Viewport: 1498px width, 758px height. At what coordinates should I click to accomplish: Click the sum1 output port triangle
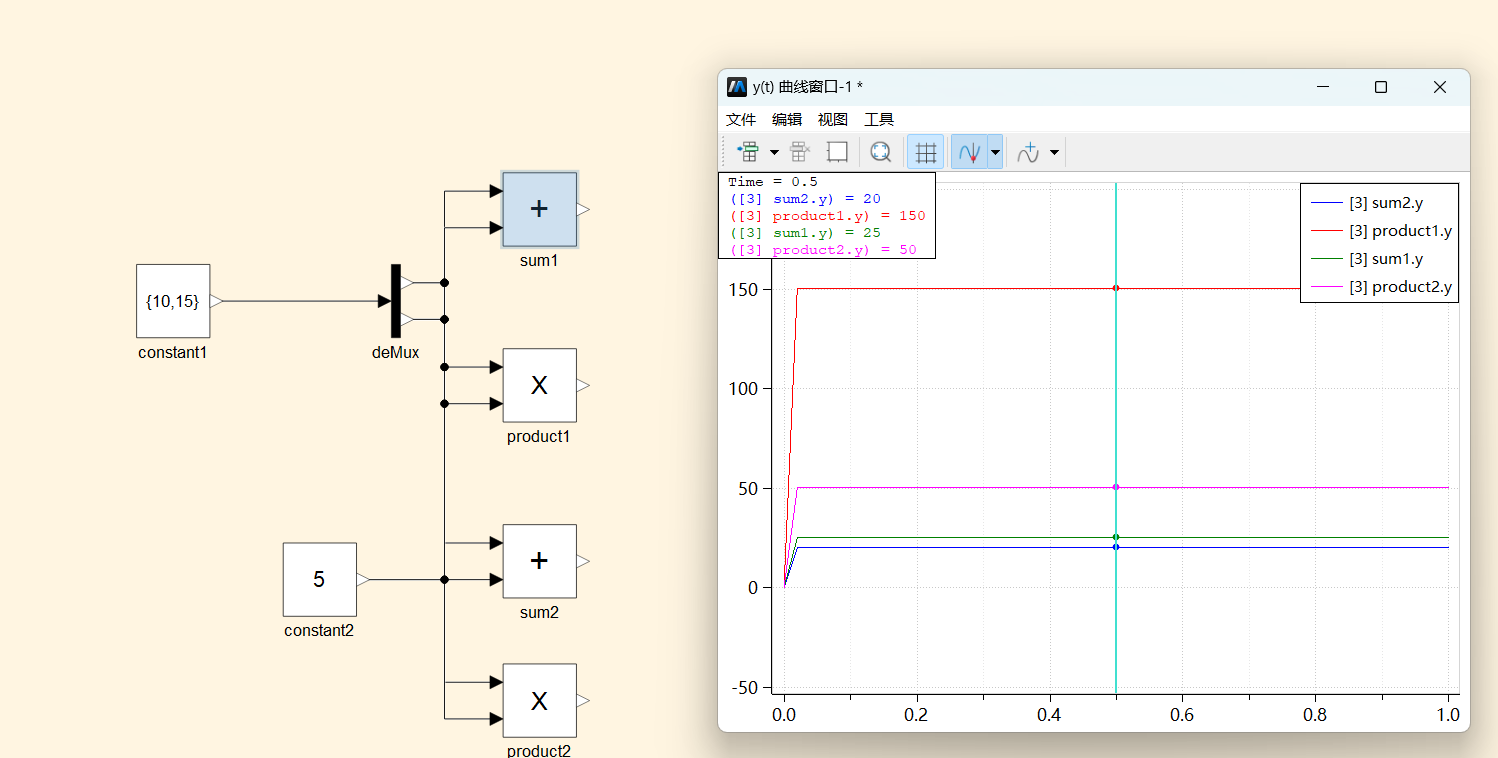pyautogui.click(x=584, y=209)
